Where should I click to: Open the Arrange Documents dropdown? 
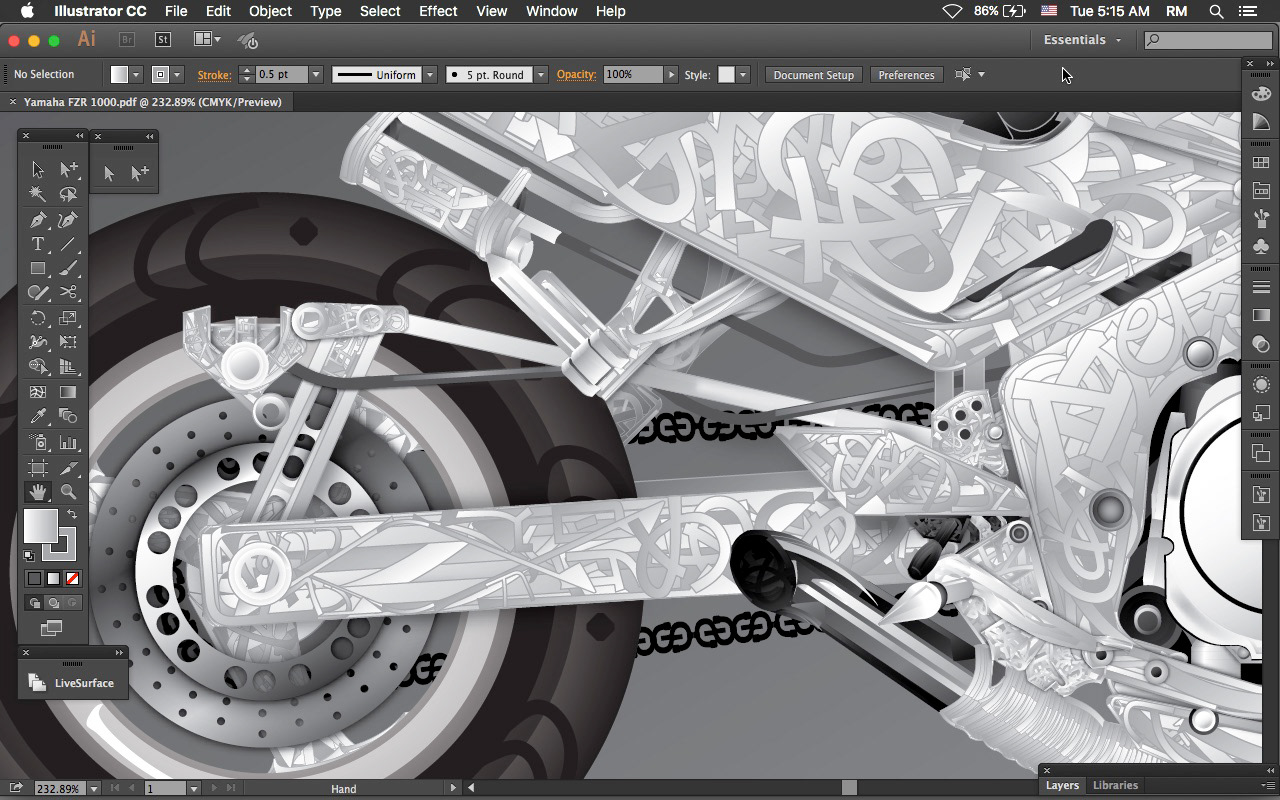[207, 40]
